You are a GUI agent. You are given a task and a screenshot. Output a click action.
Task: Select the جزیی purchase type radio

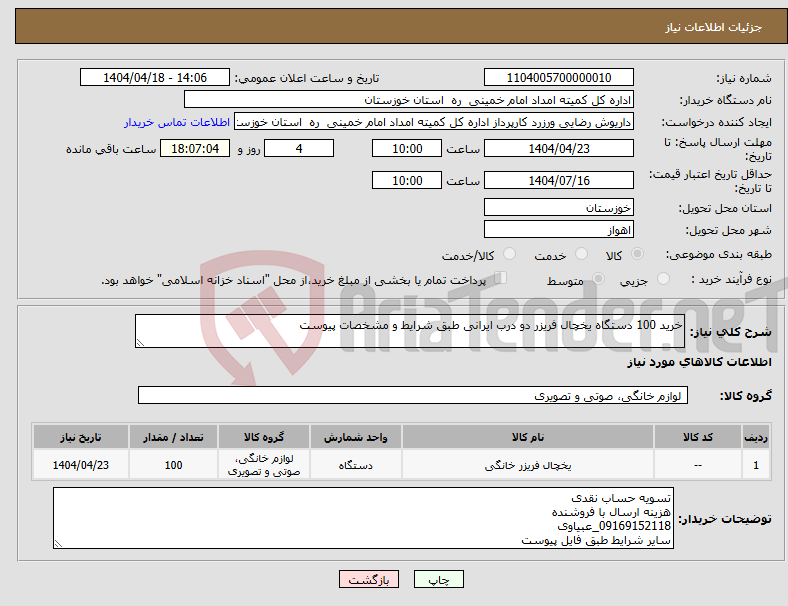pyautogui.click(x=663, y=278)
